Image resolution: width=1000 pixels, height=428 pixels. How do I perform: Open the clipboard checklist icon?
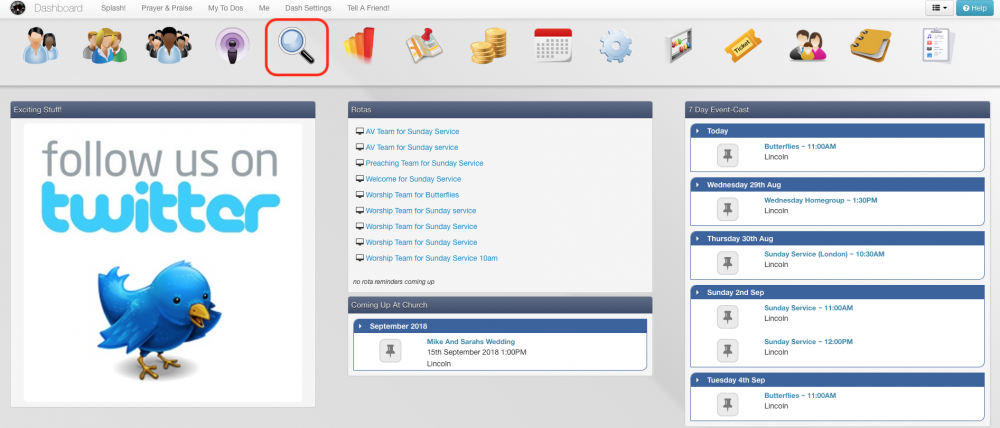tap(938, 46)
